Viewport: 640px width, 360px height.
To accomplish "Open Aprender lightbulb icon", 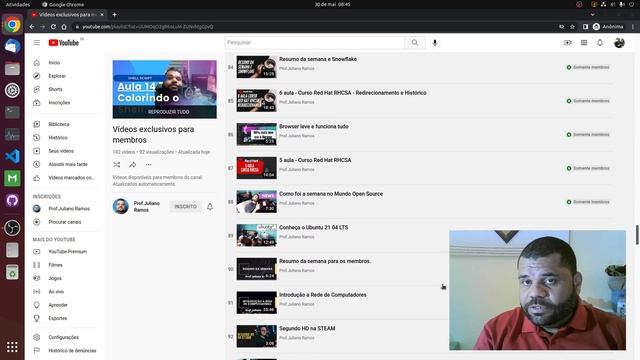I will coord(37,305).
